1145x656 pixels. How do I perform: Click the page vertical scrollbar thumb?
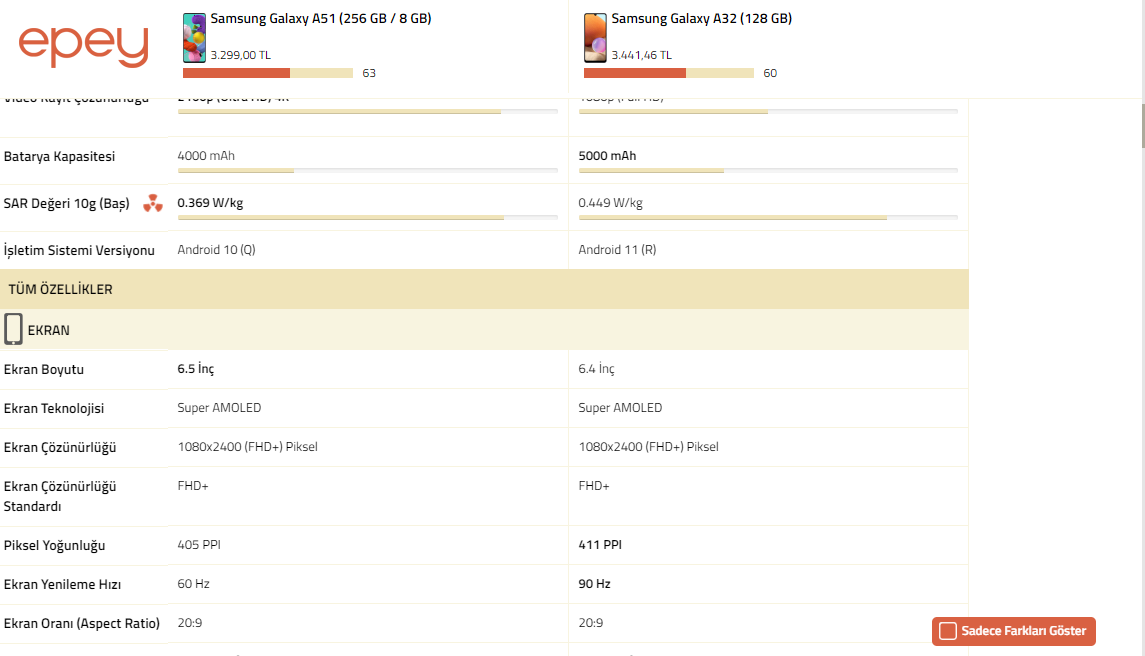click(x=1142, y=125)
